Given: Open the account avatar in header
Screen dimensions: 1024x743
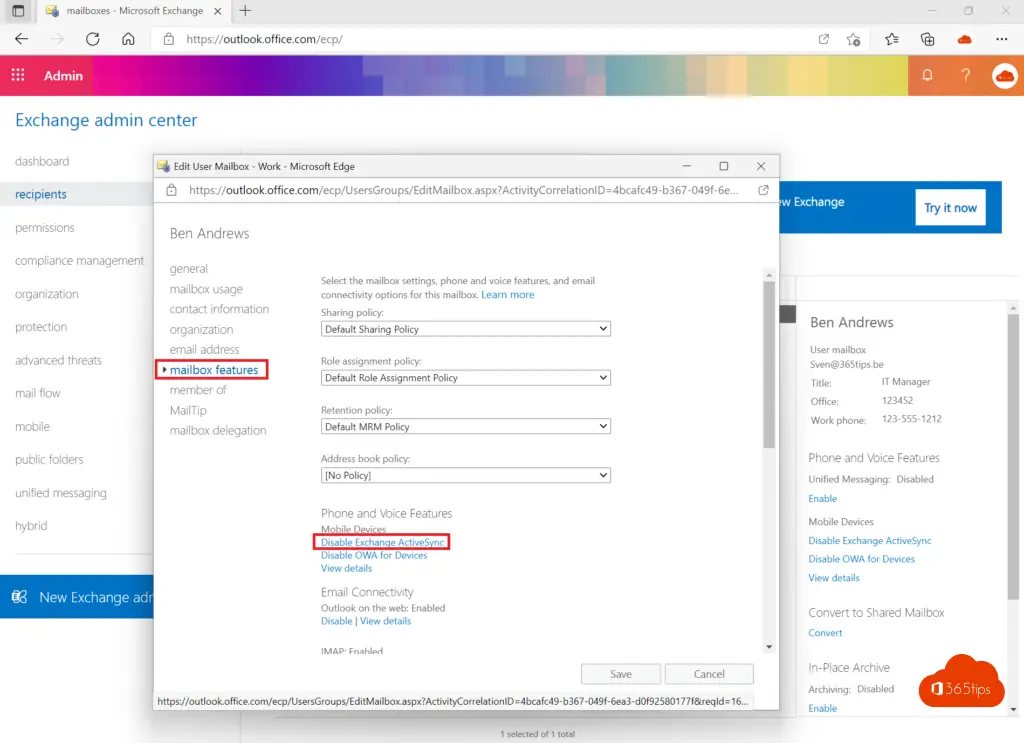Looking at the screenshot, I should [1004, 76].
